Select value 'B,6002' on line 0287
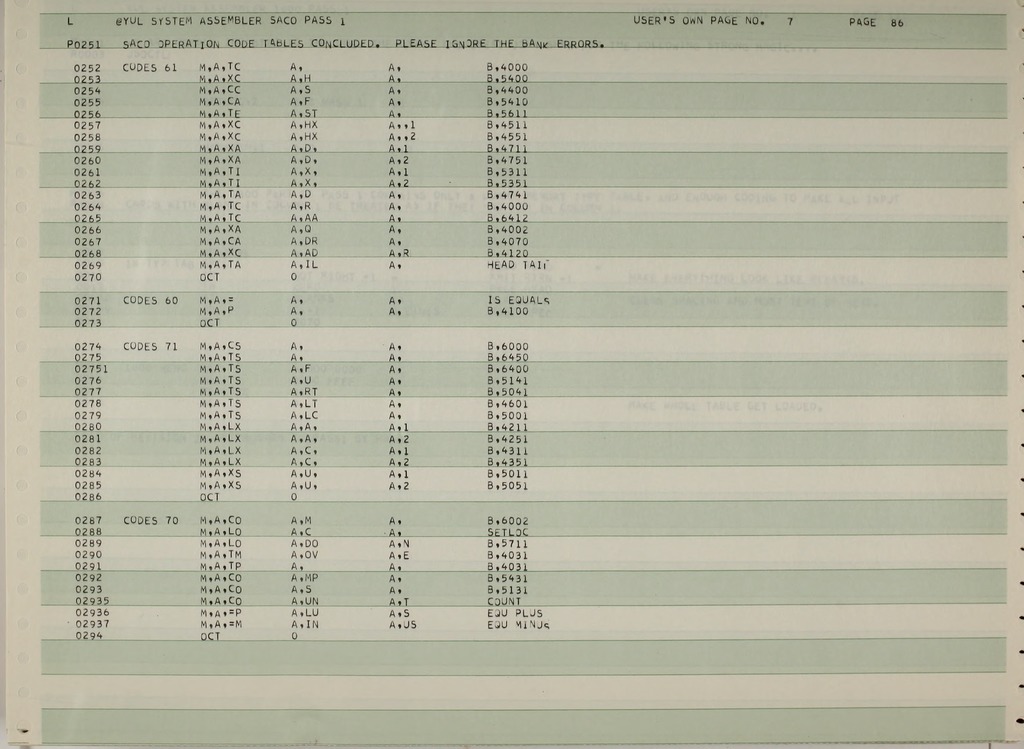 [x=507, y=521]
